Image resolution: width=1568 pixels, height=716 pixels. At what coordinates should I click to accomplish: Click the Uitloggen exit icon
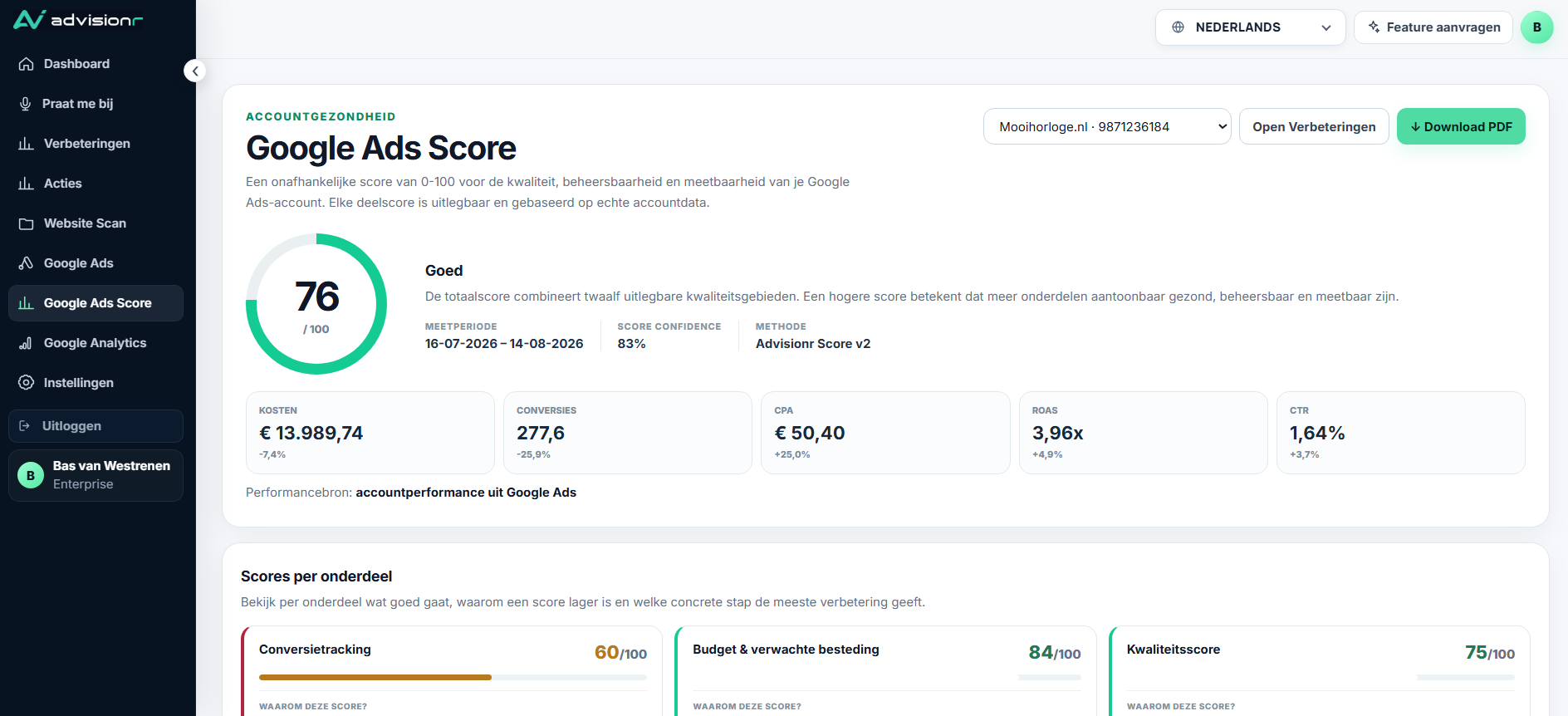[25, 426]
